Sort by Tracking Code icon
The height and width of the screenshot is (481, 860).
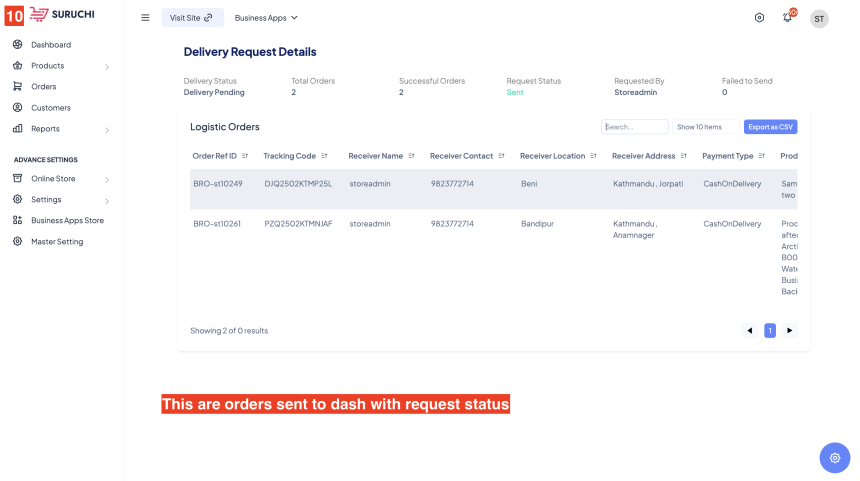click(325, 156)
